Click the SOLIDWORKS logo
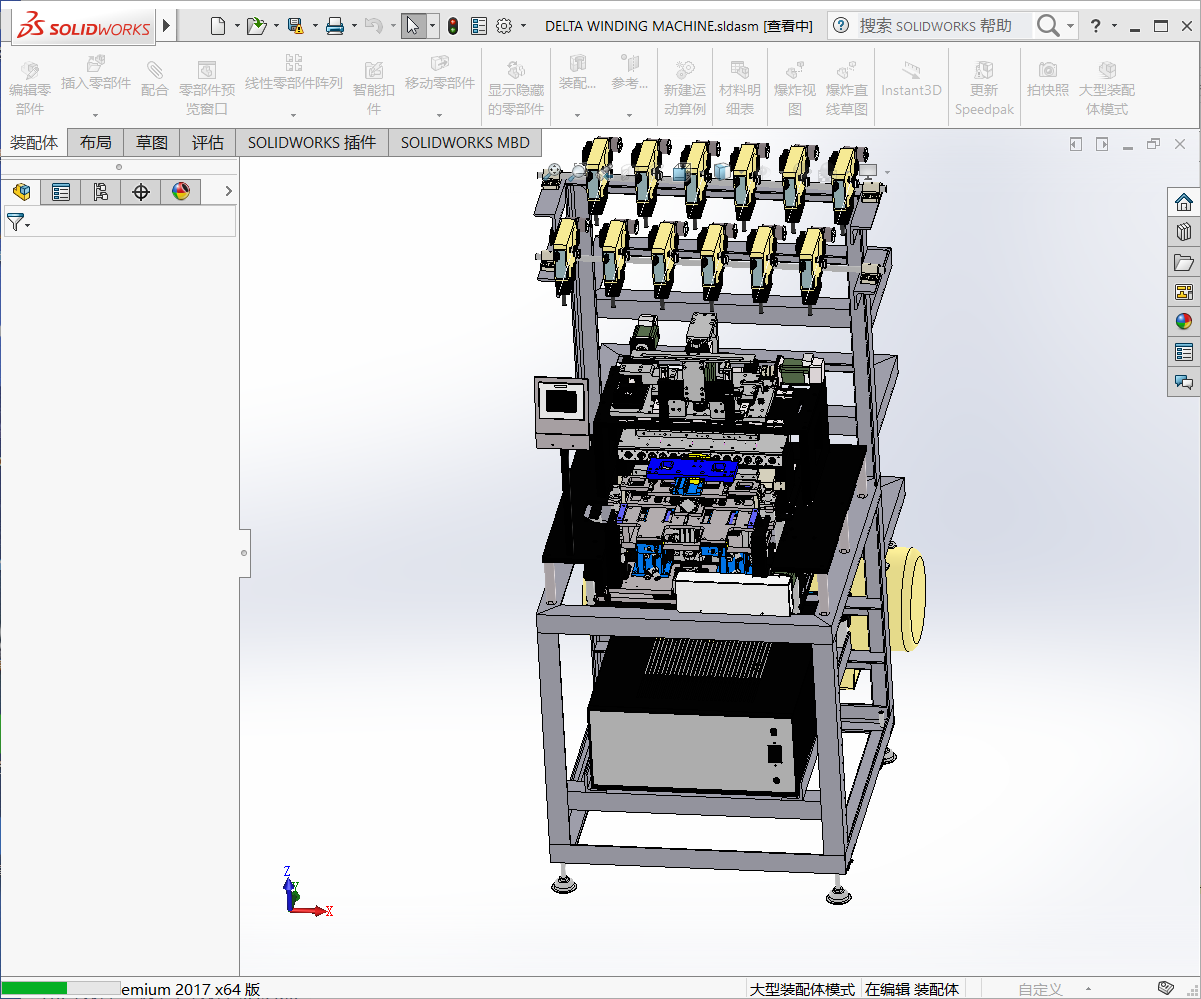Screen dimensions: 1201x999 [x=85, y=26]
